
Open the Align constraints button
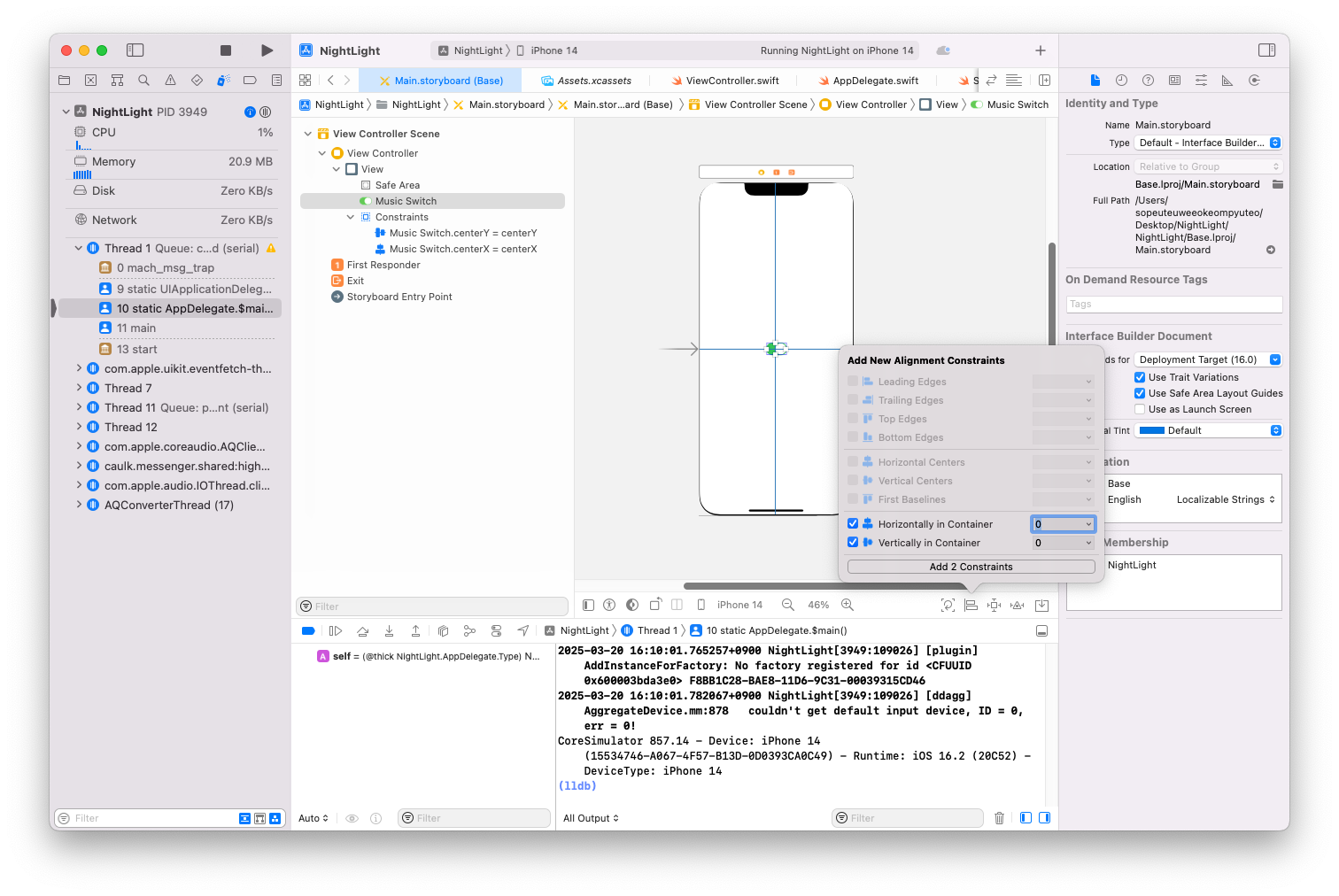click(x=971, y=605)
